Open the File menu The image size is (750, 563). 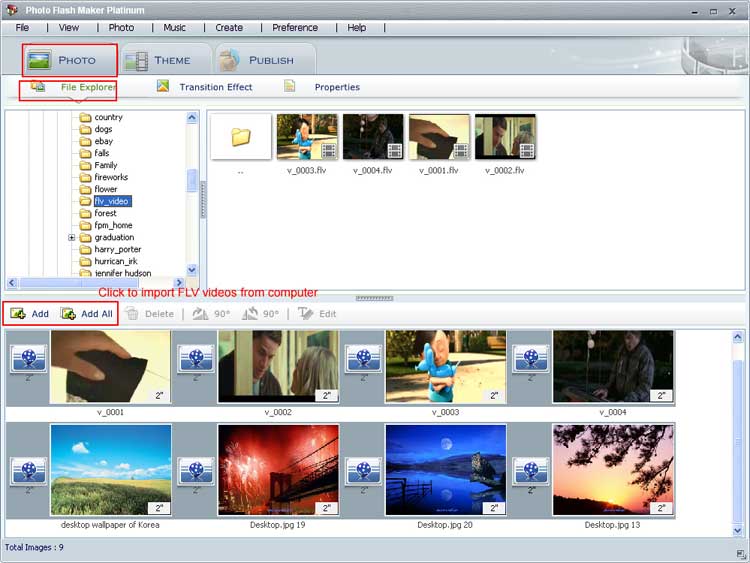point(22,28)
